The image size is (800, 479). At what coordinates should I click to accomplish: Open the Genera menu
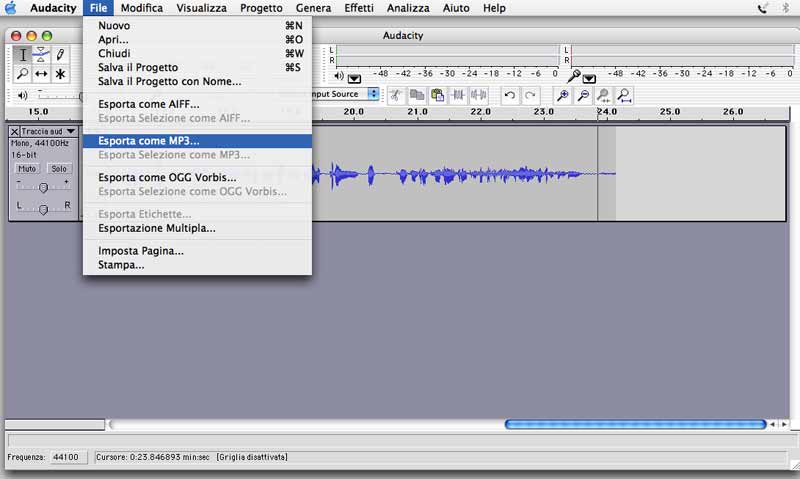(313, 8)
